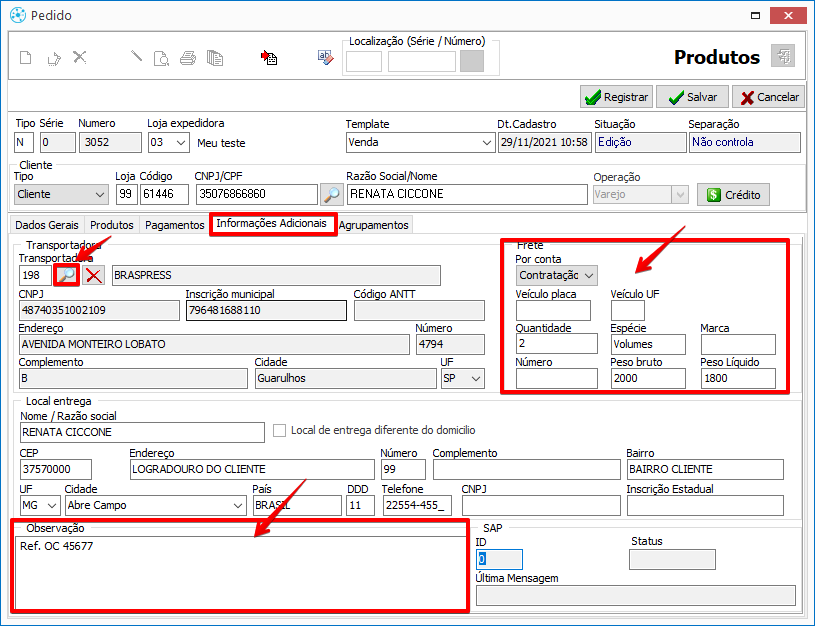This screenshot has width=815, height=626.
Task: Click the Veículo placa field
Action: pyautogui.click(x=554, y=311)
